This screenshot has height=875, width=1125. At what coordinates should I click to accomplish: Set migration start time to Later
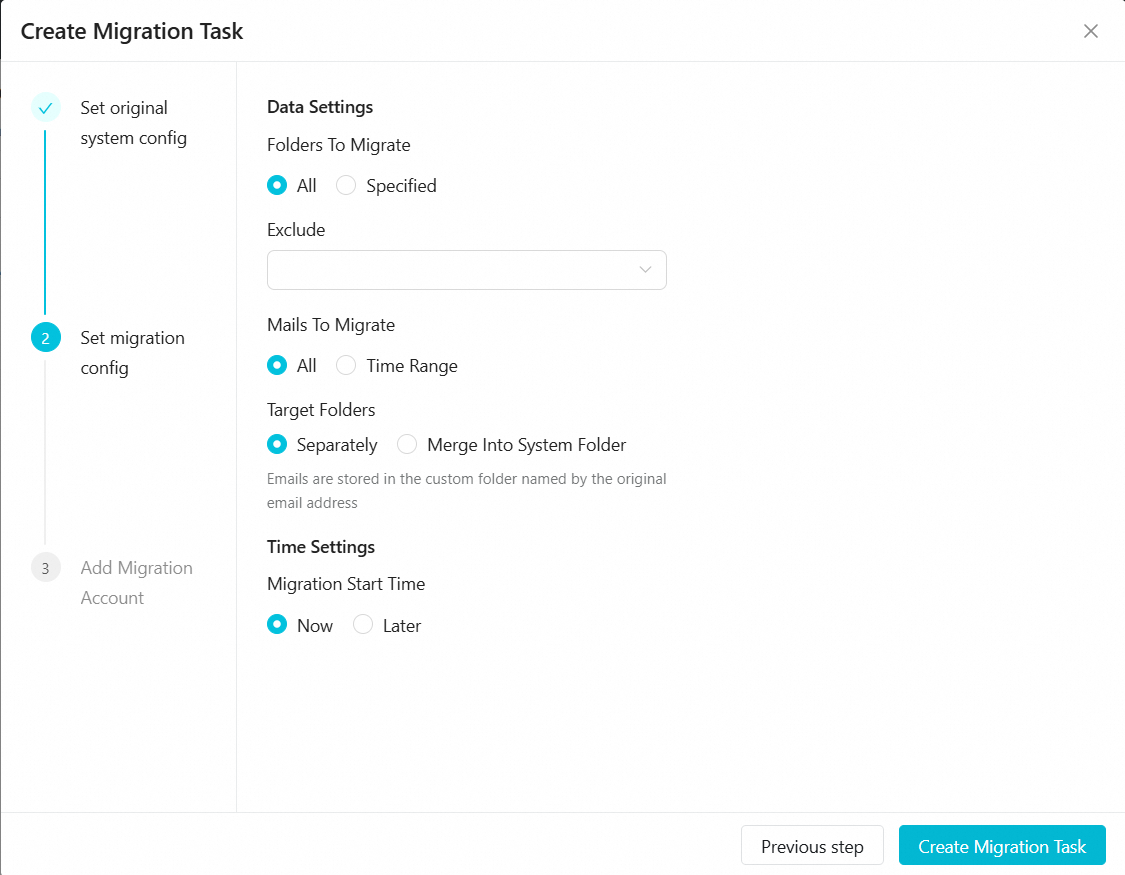pos(364,626)
